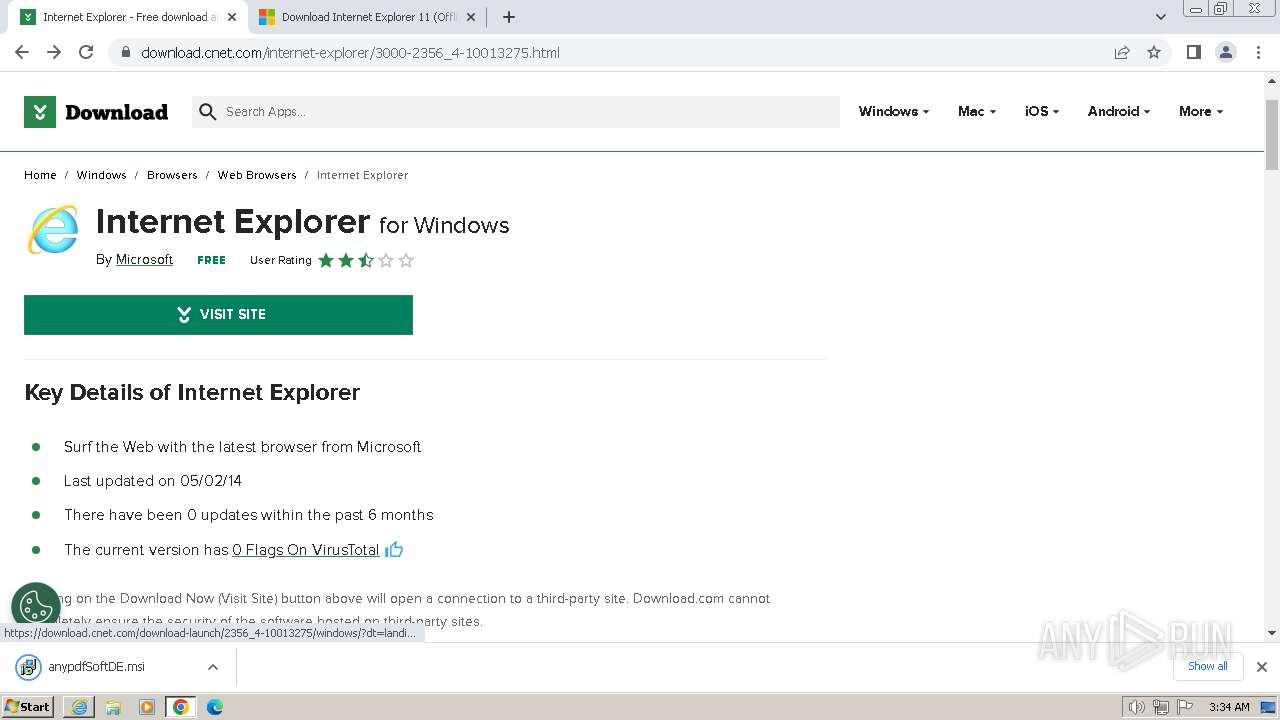Click the taskbar clock 3:34 AM
Viewport: 1280px width, 720px height.
(1229, 707)
